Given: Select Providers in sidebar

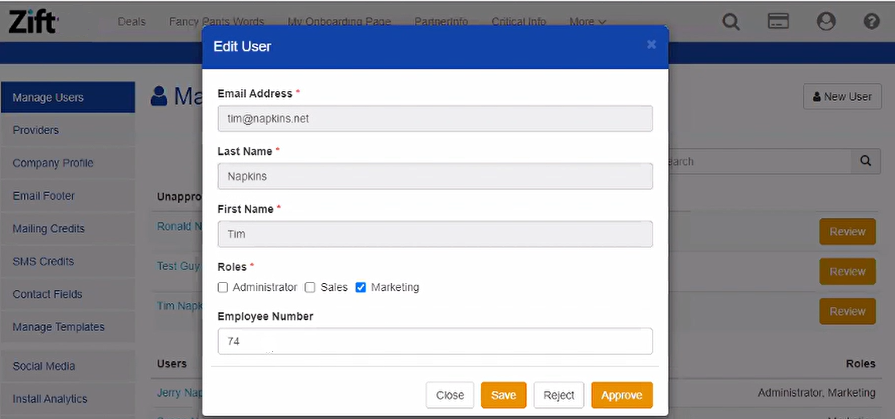Looking at the screenshot, I should [x=67, y=130].
